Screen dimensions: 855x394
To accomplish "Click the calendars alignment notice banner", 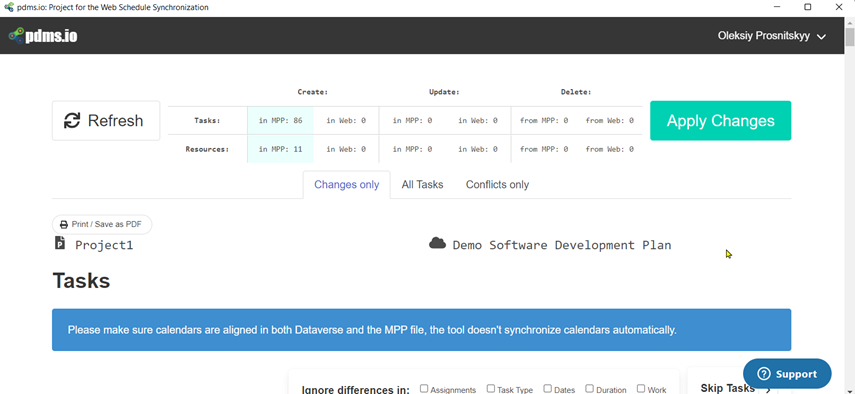I will [422, 330].
